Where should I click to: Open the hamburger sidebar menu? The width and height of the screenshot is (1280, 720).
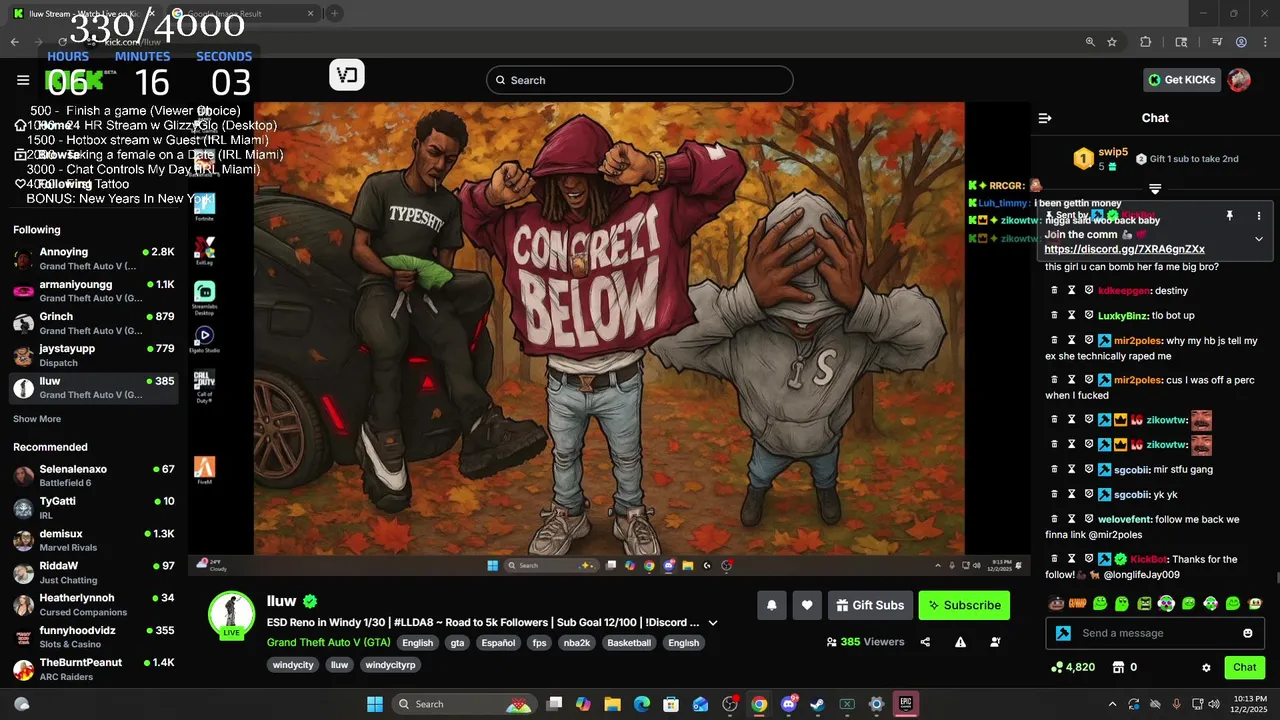tap(23, 80)
